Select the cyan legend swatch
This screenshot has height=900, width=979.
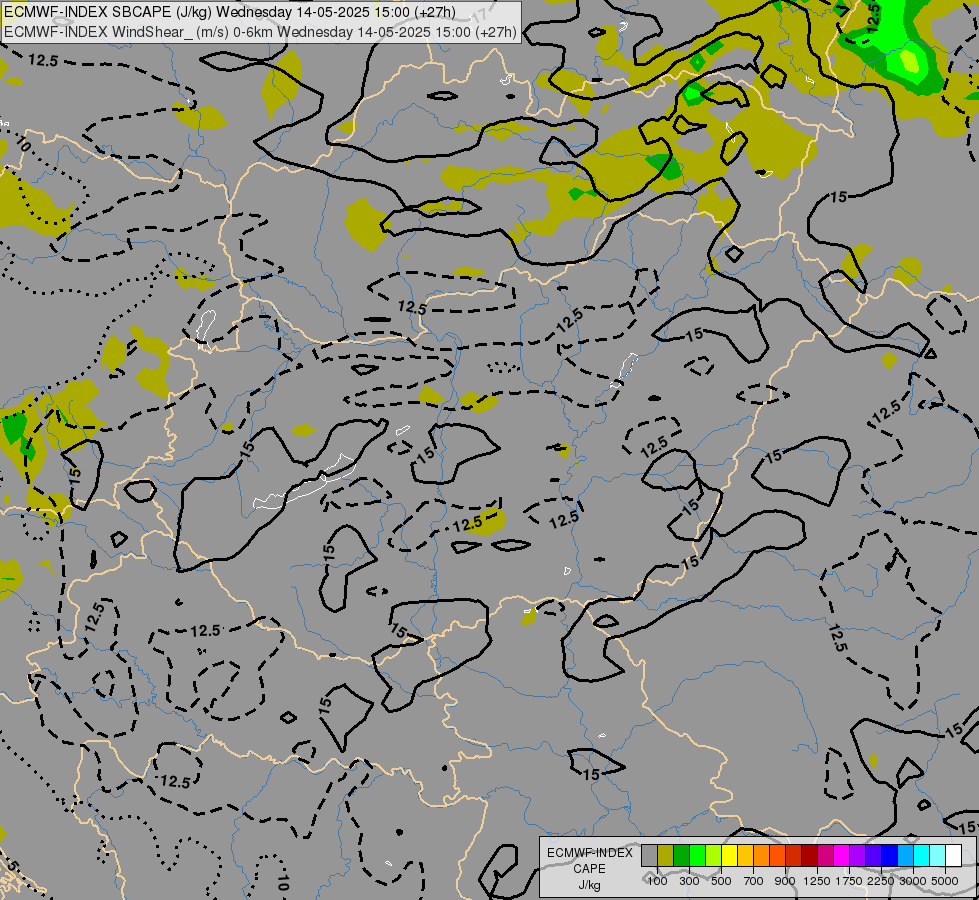[x=922, y=856]
